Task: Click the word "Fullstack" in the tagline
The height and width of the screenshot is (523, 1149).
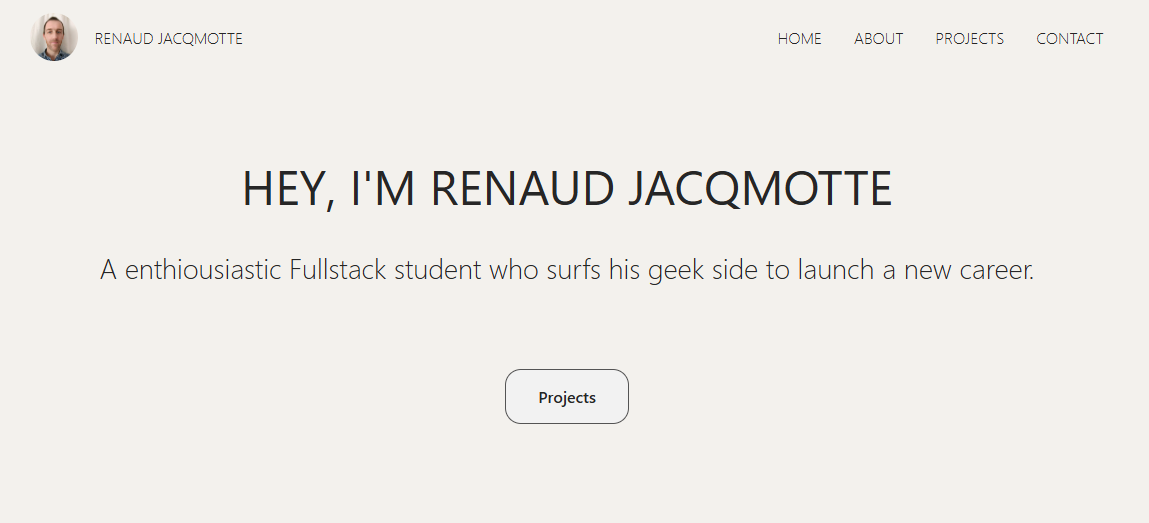Action: [337, 270]
